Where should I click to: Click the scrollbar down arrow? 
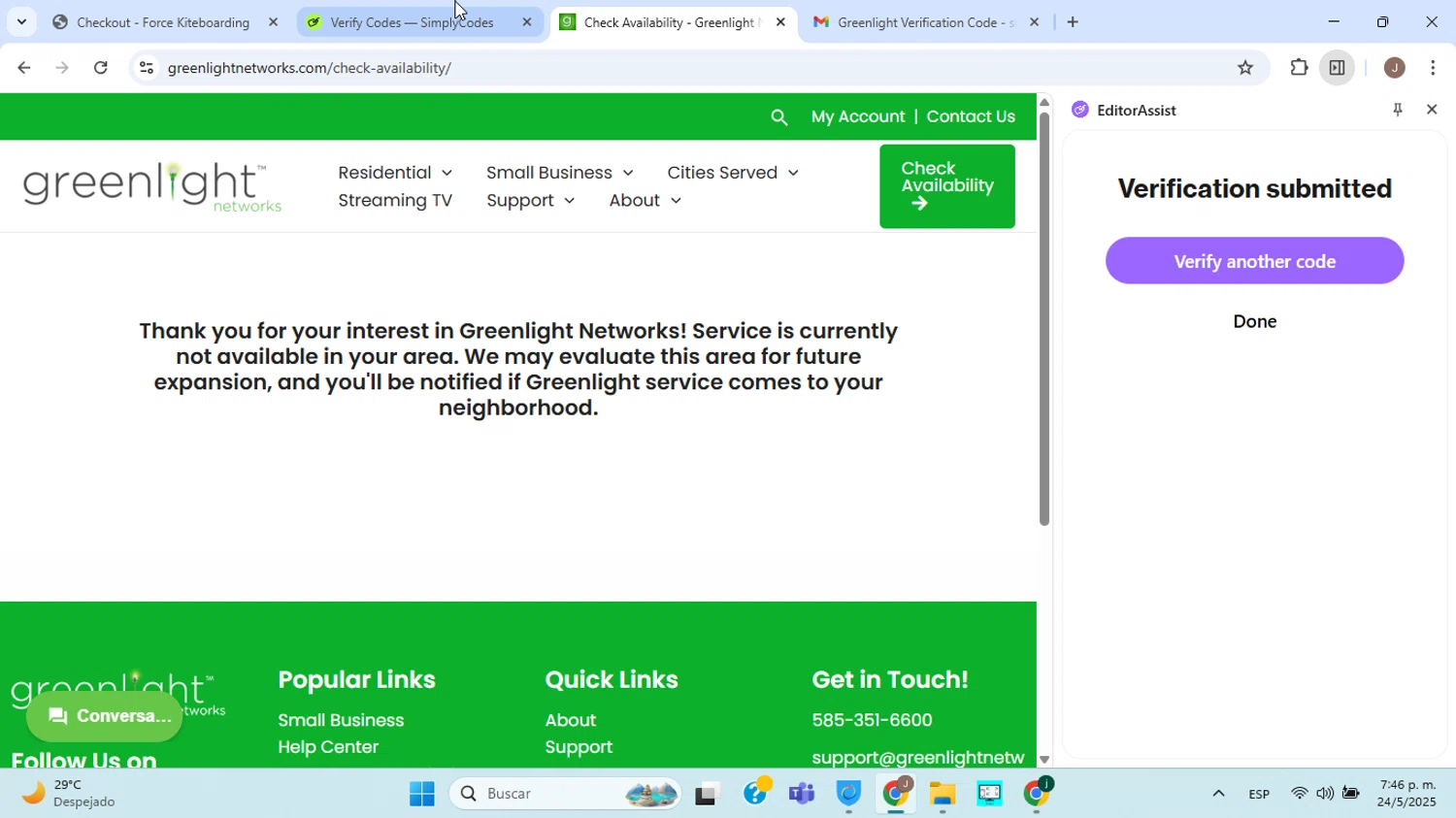coord(1044,760)
